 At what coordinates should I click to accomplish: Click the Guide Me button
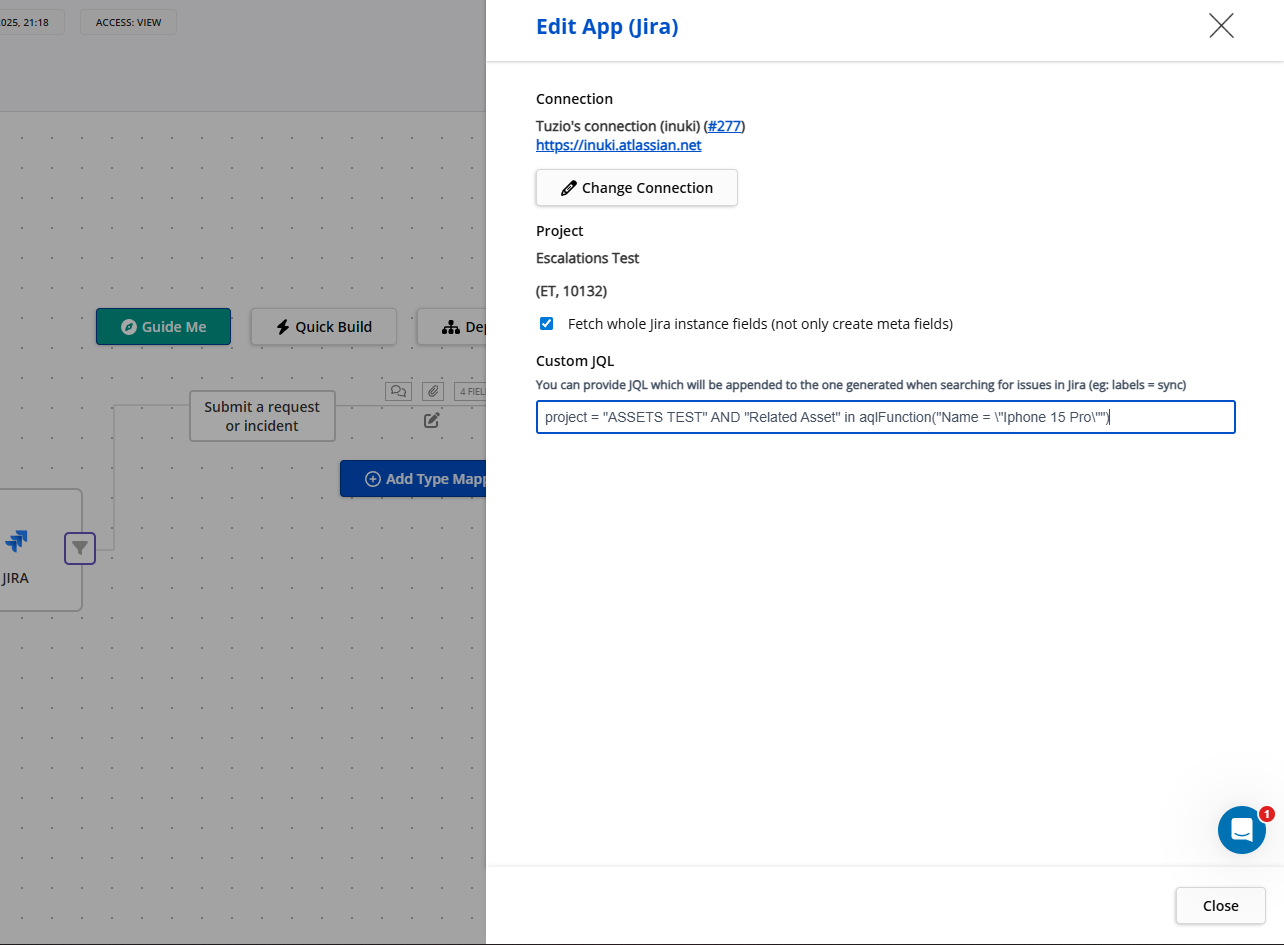coord(163,327)
